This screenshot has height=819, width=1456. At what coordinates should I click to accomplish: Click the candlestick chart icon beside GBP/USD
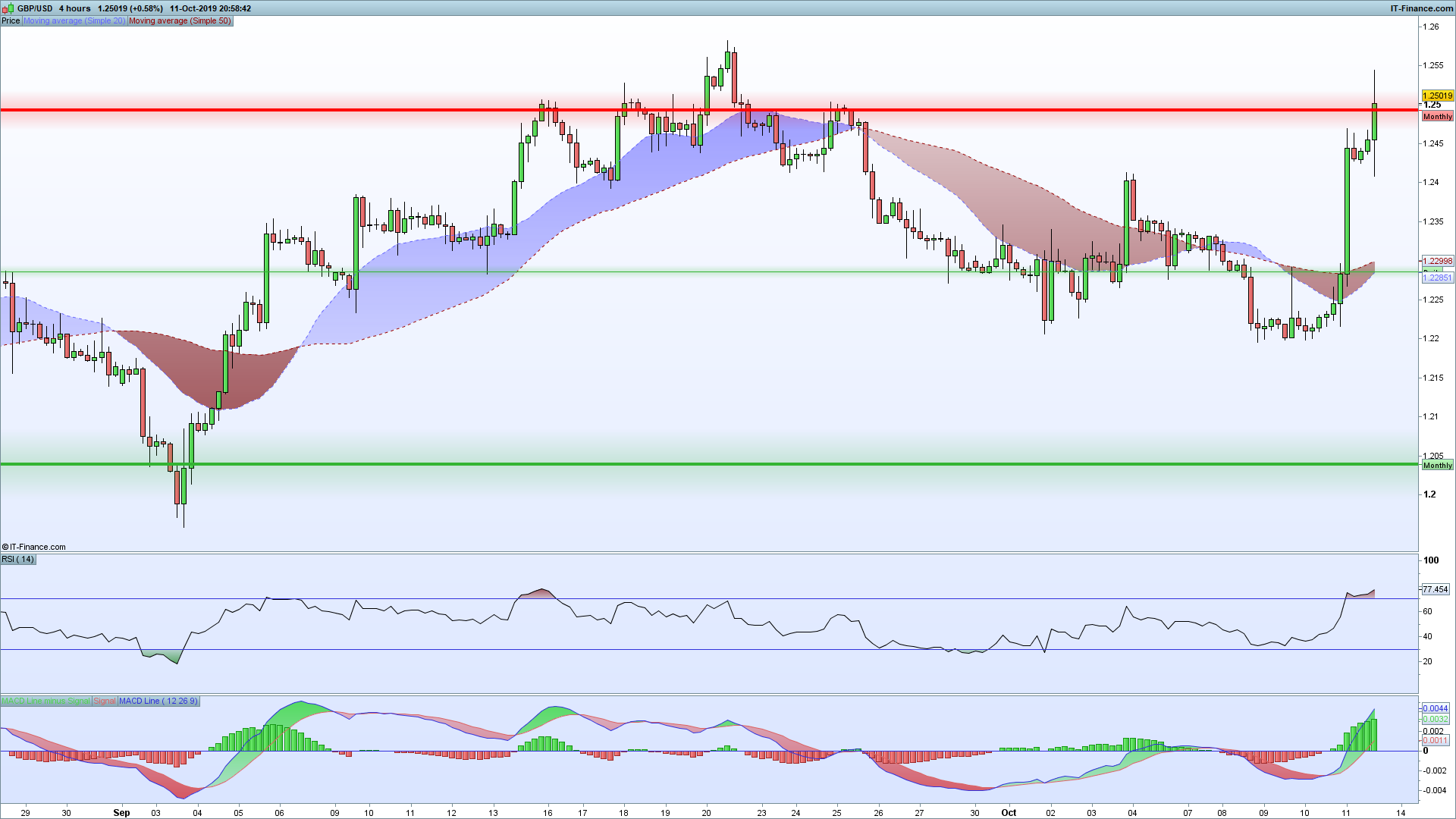pos(8,8)
